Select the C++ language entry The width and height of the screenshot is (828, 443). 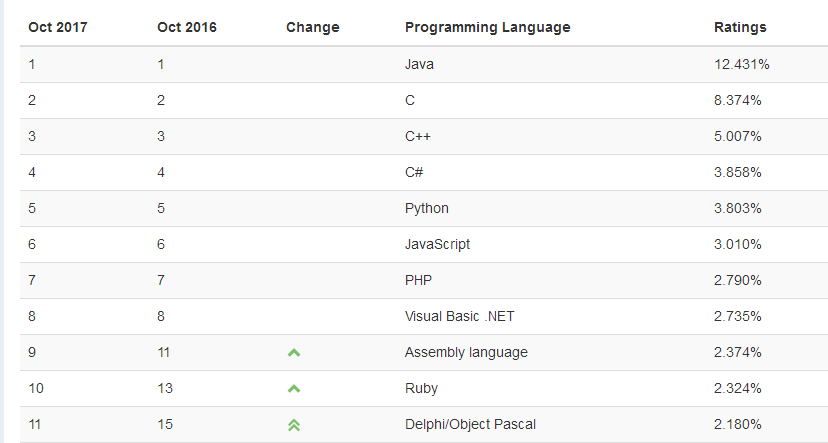click(417, 136)
